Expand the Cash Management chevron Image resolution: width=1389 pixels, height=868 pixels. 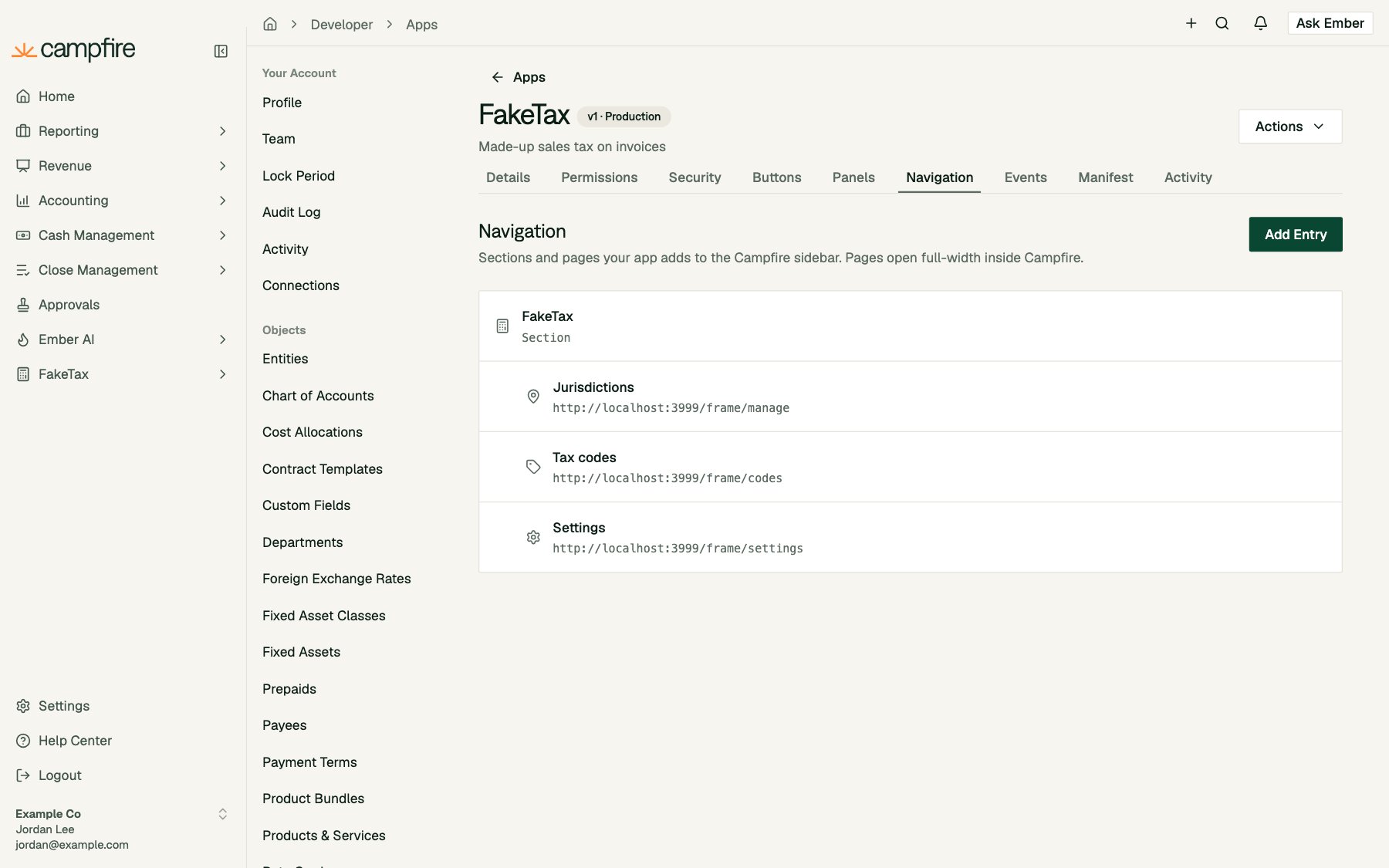pyautogui.click(x=222, y=235)
